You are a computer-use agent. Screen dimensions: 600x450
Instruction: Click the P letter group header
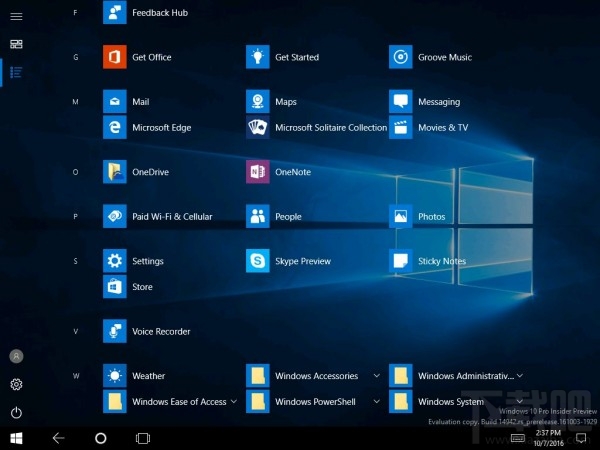[x=75, y=217]
